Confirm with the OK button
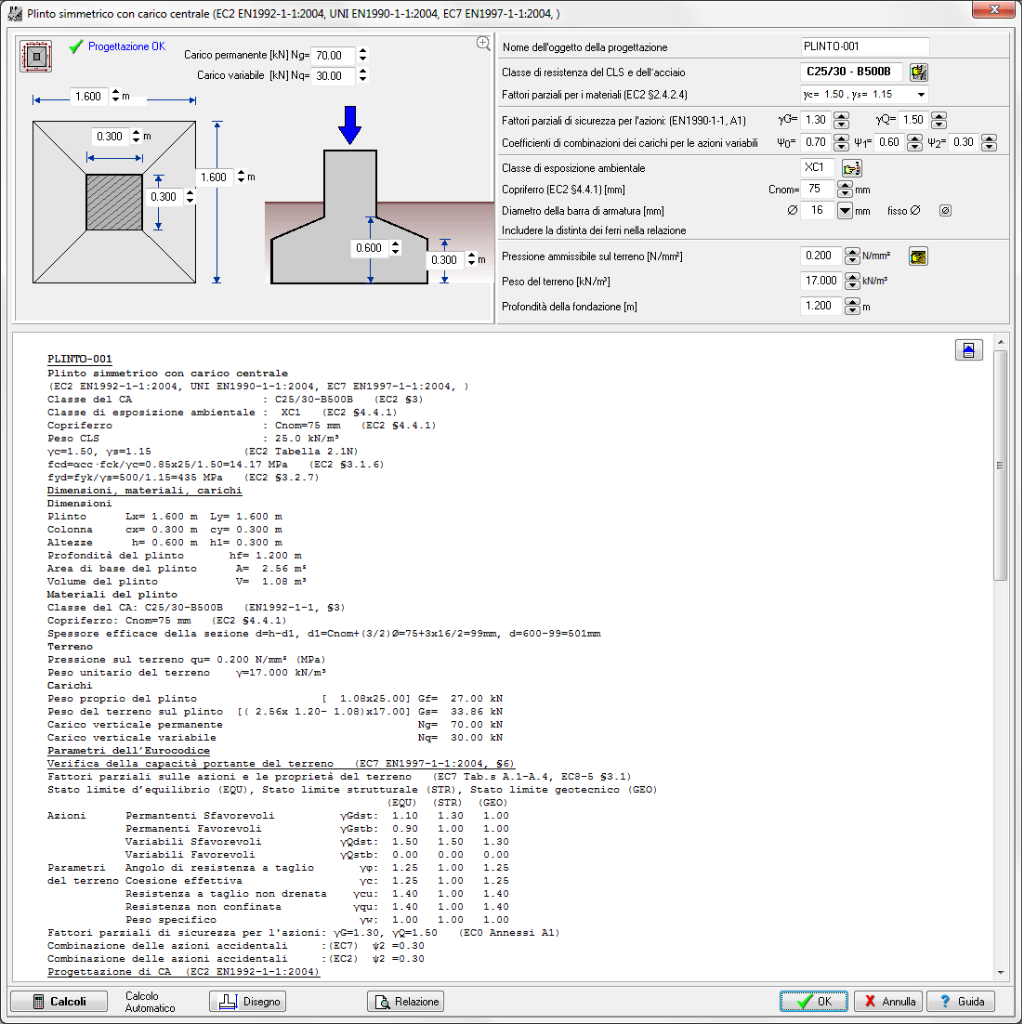 tap(814, 1001)
